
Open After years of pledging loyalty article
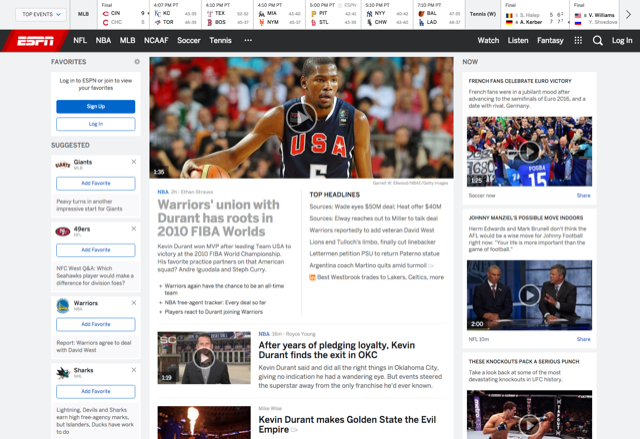tap(337, 350)
